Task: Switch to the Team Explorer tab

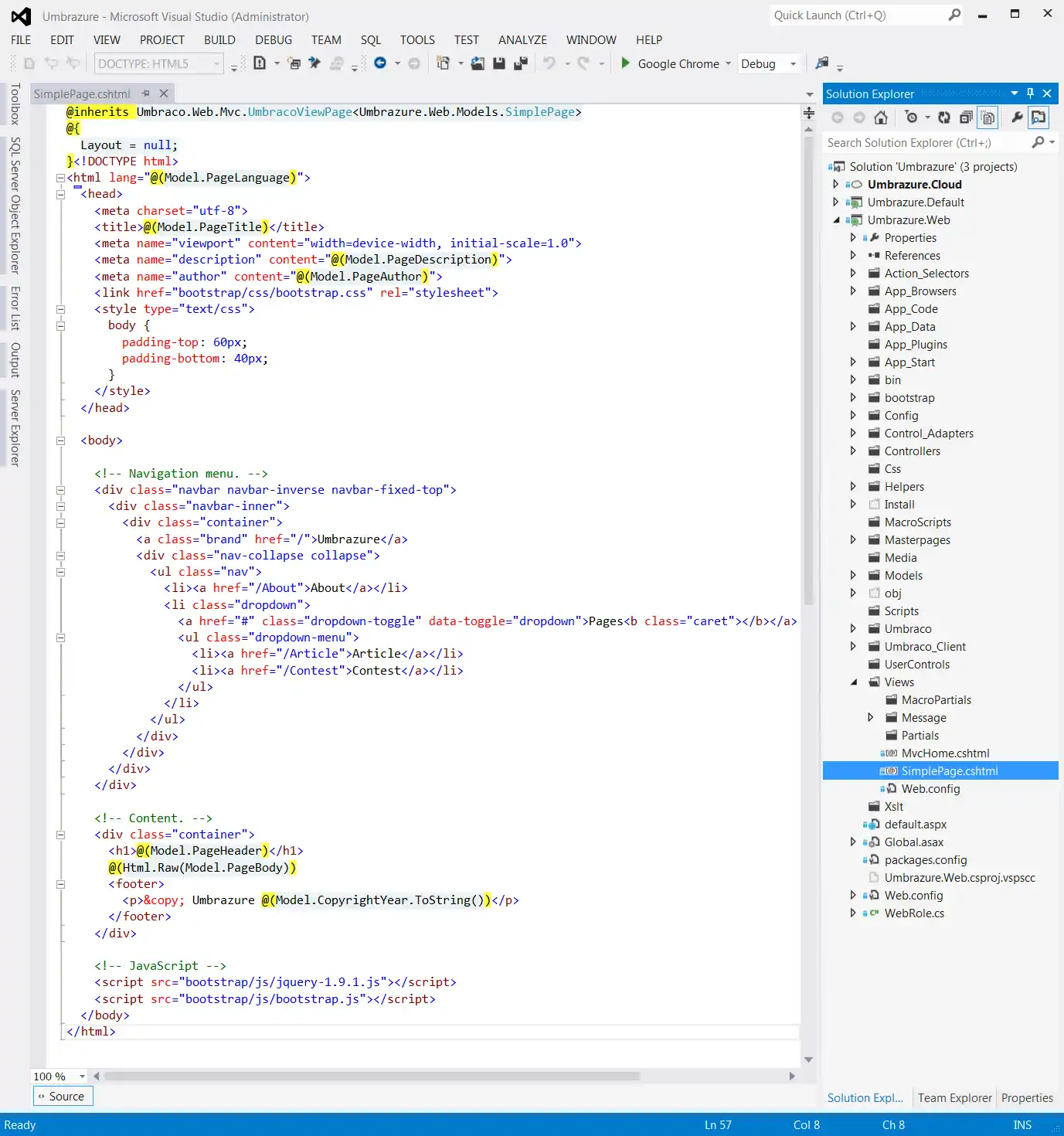Action: point(954,1097)
